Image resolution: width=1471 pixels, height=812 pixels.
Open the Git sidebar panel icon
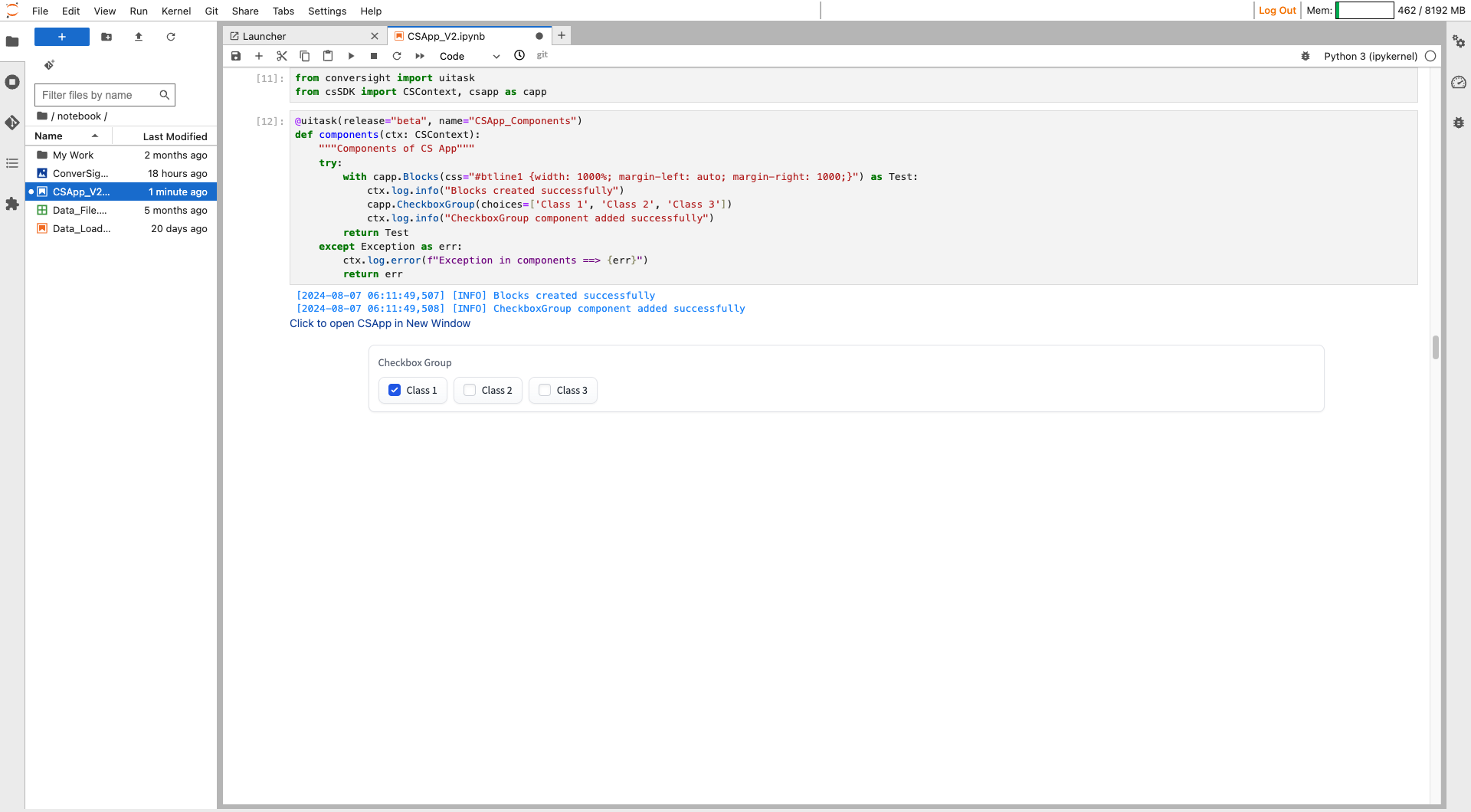(12, 123)
